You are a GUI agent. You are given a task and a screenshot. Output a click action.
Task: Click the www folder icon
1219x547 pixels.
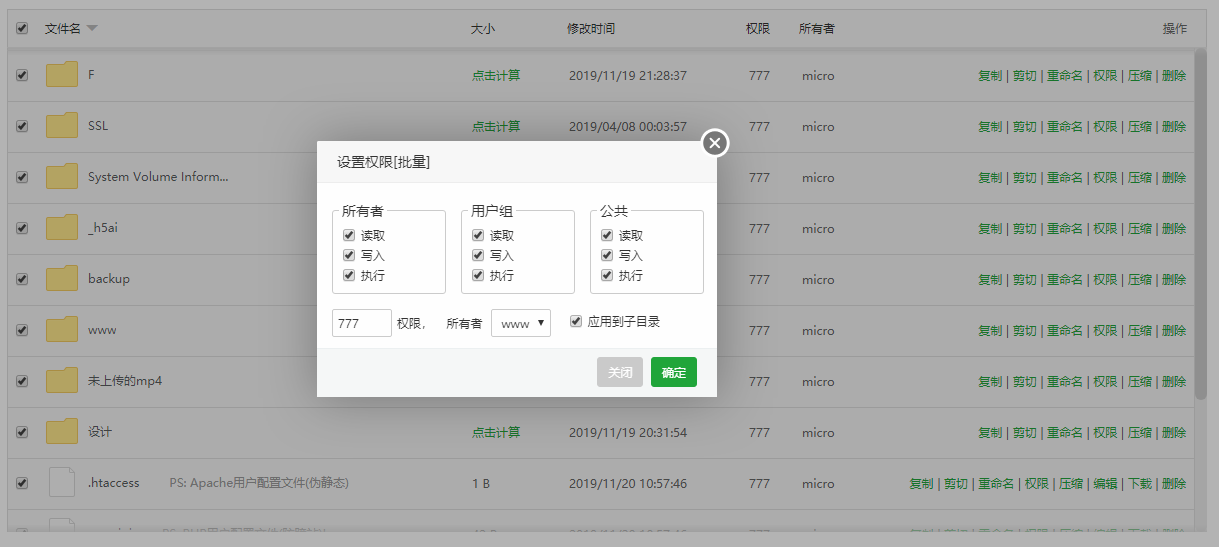(x=62, y=330)
